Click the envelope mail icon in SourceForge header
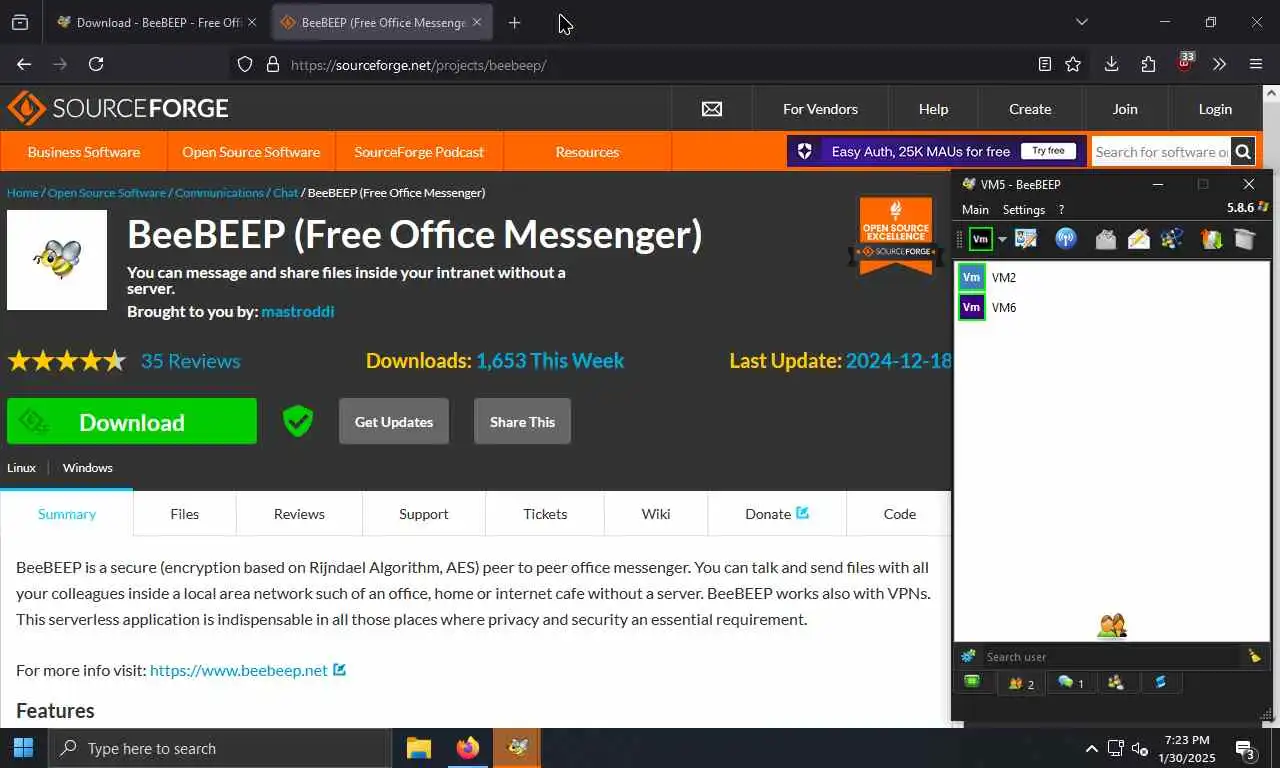Screen dimensions: 1280x768 pyautogui.click(x=712, y=109)
